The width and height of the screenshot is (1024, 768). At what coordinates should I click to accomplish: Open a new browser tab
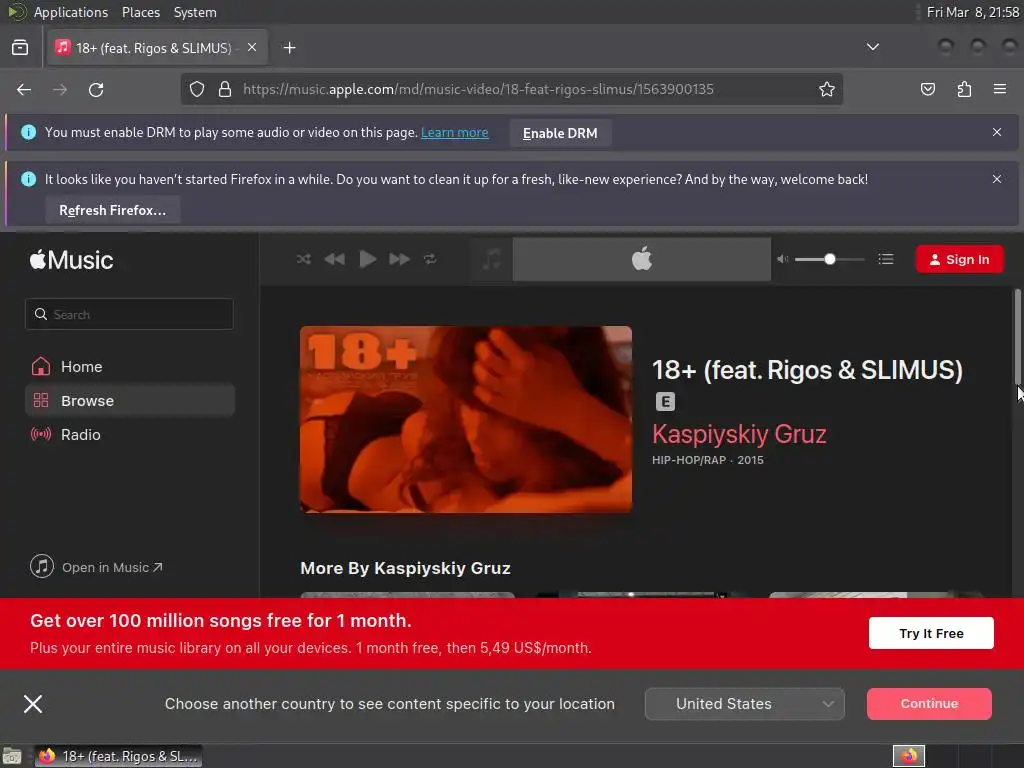[x=289, y=48]
